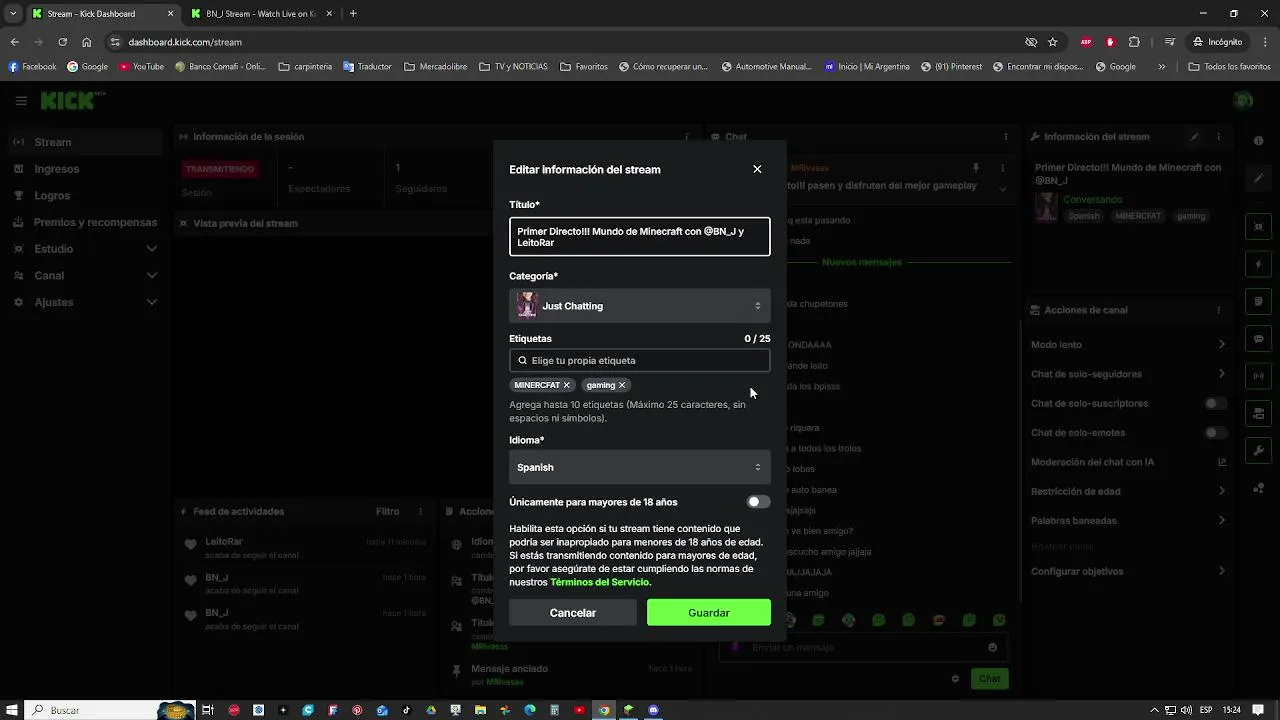Click Filtro in Feed de actividades
Viewport: 1280px width, 720px height.
tap(387, 511)
